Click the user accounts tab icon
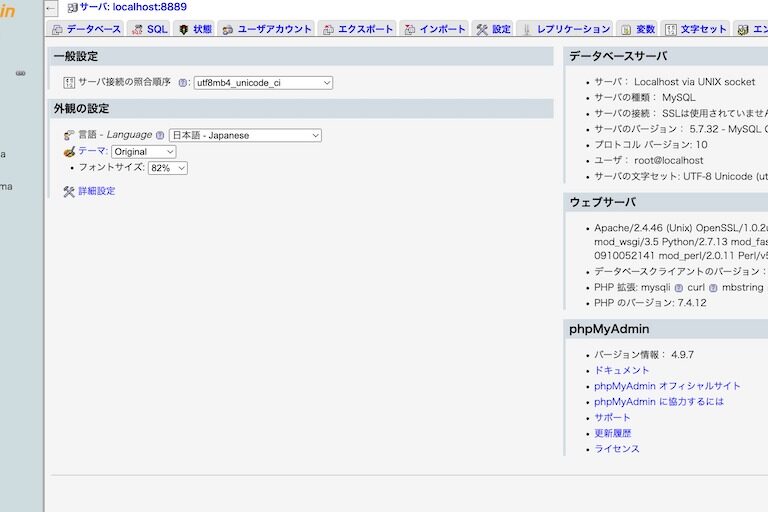 [x=228, y=30]
